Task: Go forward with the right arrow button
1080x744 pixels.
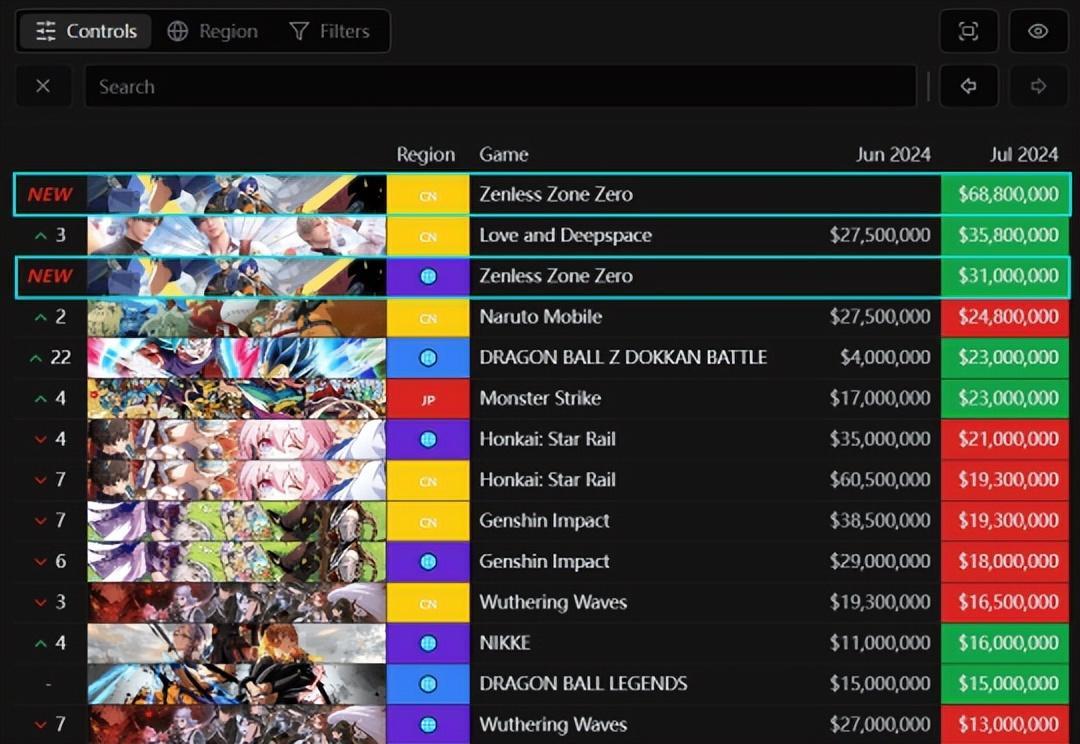Action: click(1038, 87)
